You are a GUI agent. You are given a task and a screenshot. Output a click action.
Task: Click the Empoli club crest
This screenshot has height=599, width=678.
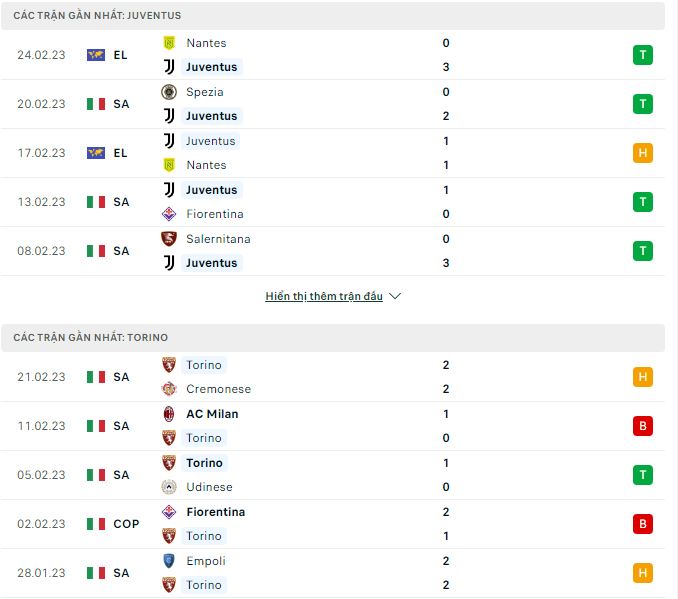pyautogui.click(x=169, y=561)
